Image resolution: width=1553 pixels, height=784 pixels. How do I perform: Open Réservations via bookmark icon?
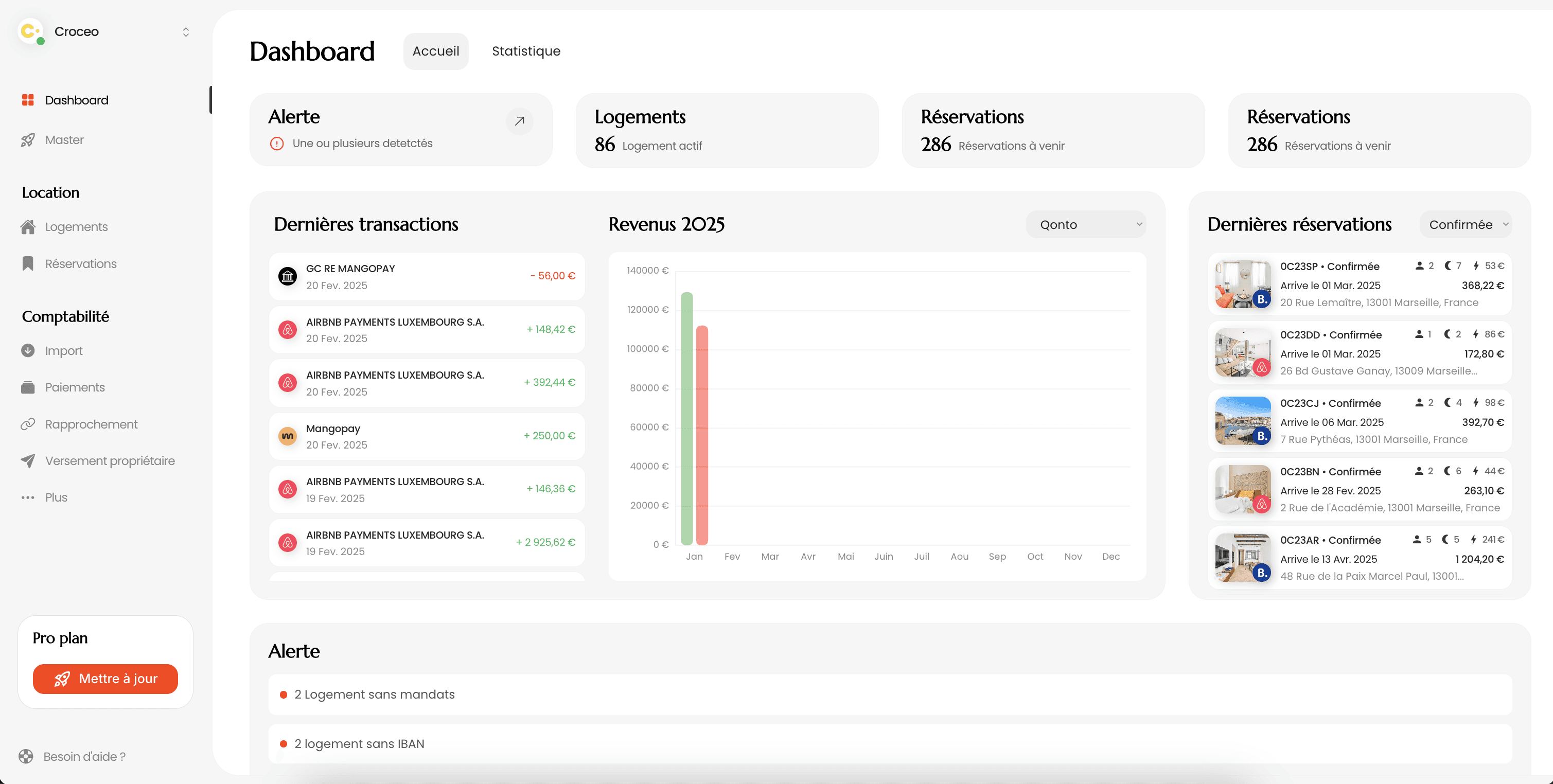click(28, 263)
